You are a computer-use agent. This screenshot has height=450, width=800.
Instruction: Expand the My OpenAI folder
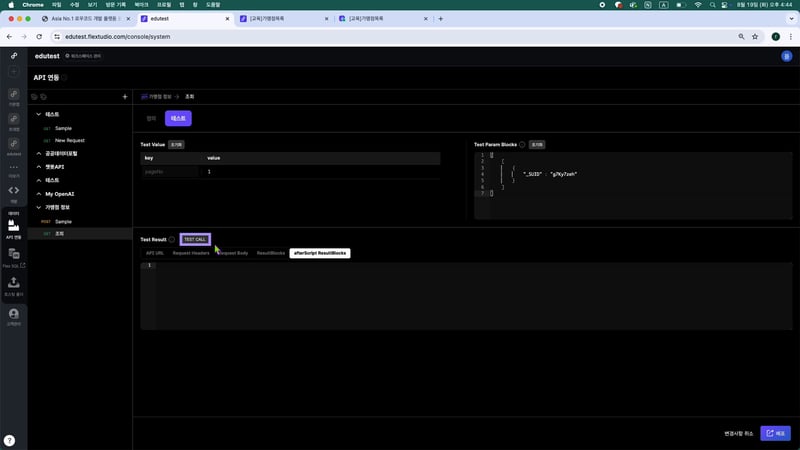(x=38, y=193)
